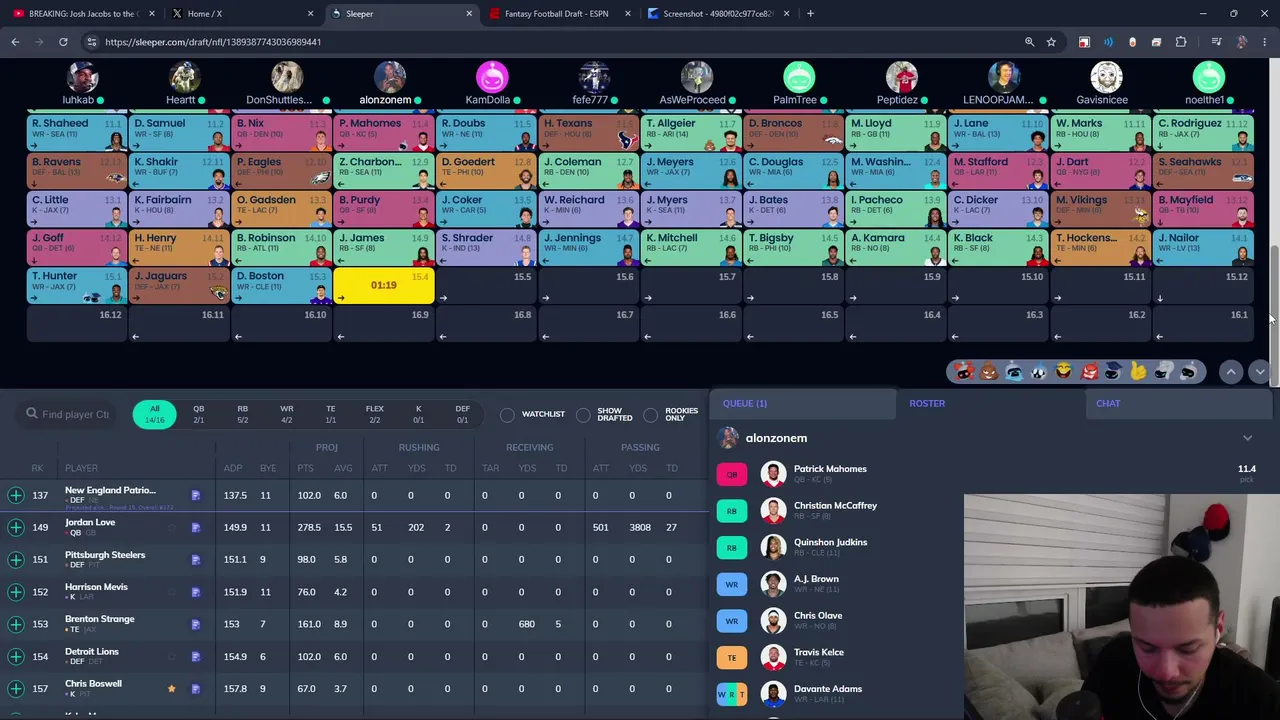Collapse alonzonem queue with chevron

coord(1247,438)
